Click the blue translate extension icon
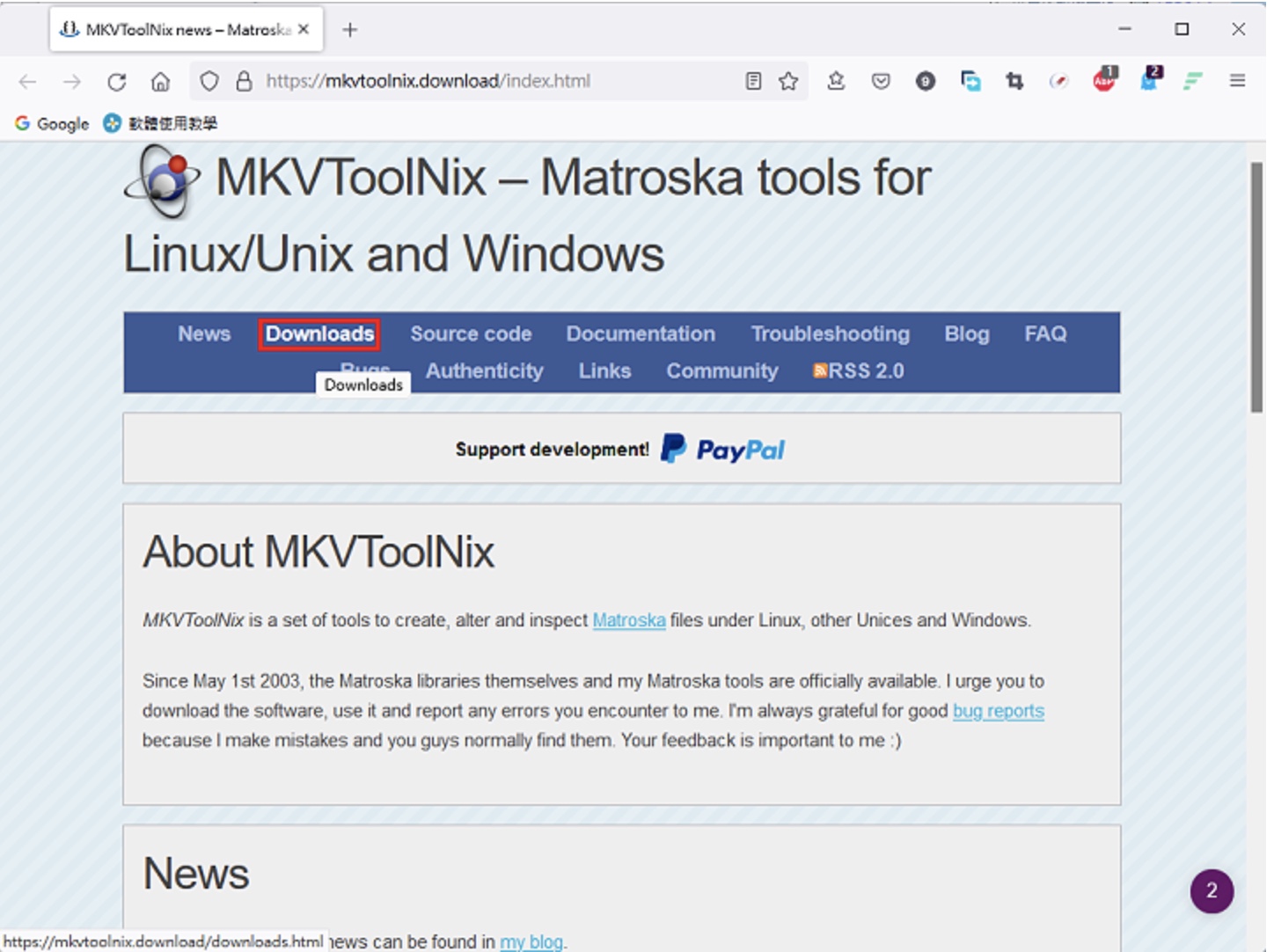 click(970, 81)
